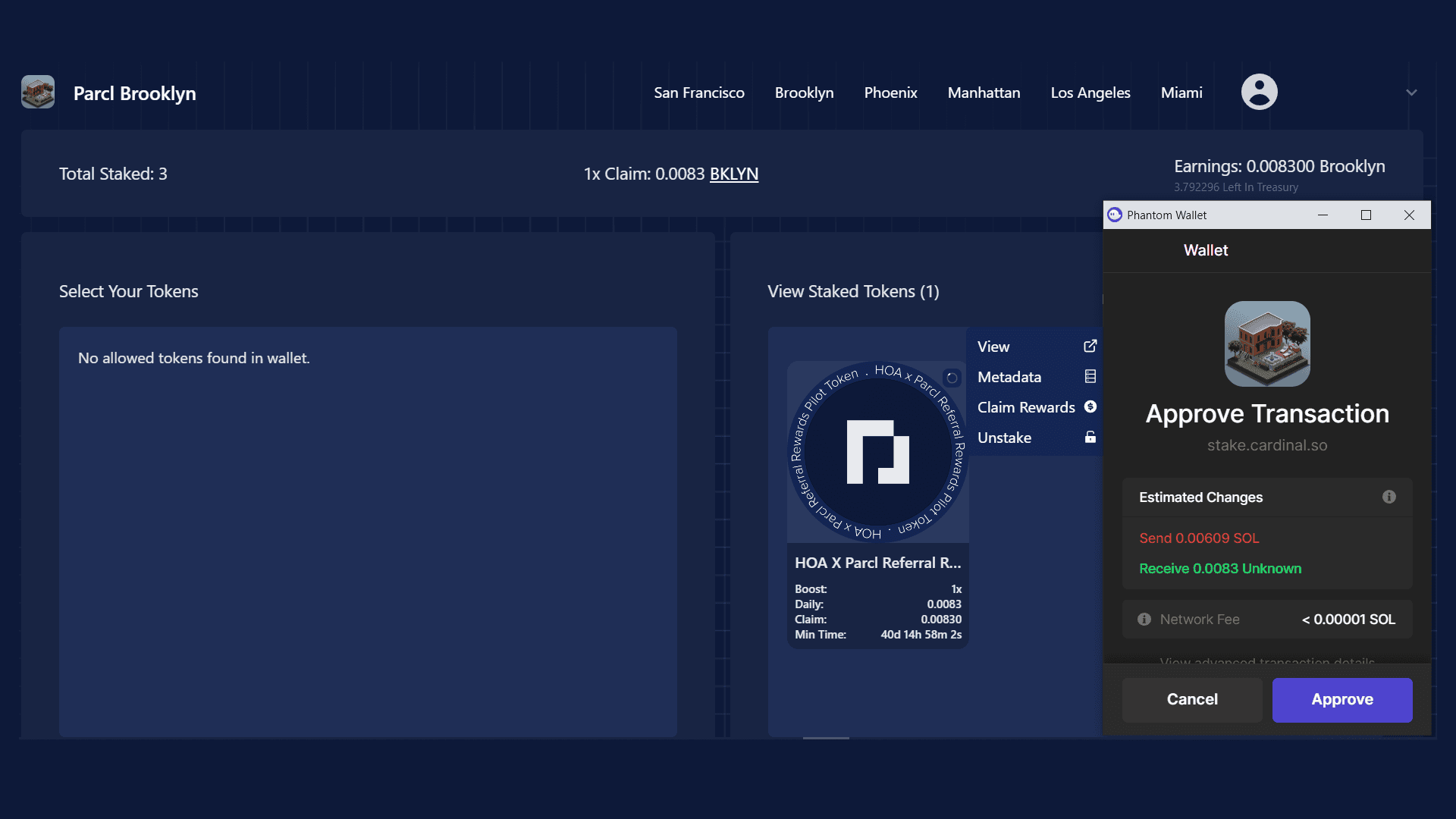Choose Unstake from the token menu
Image resolution: width=1456 pixels, height=819 pixels.
click(x=1004, y=438)
